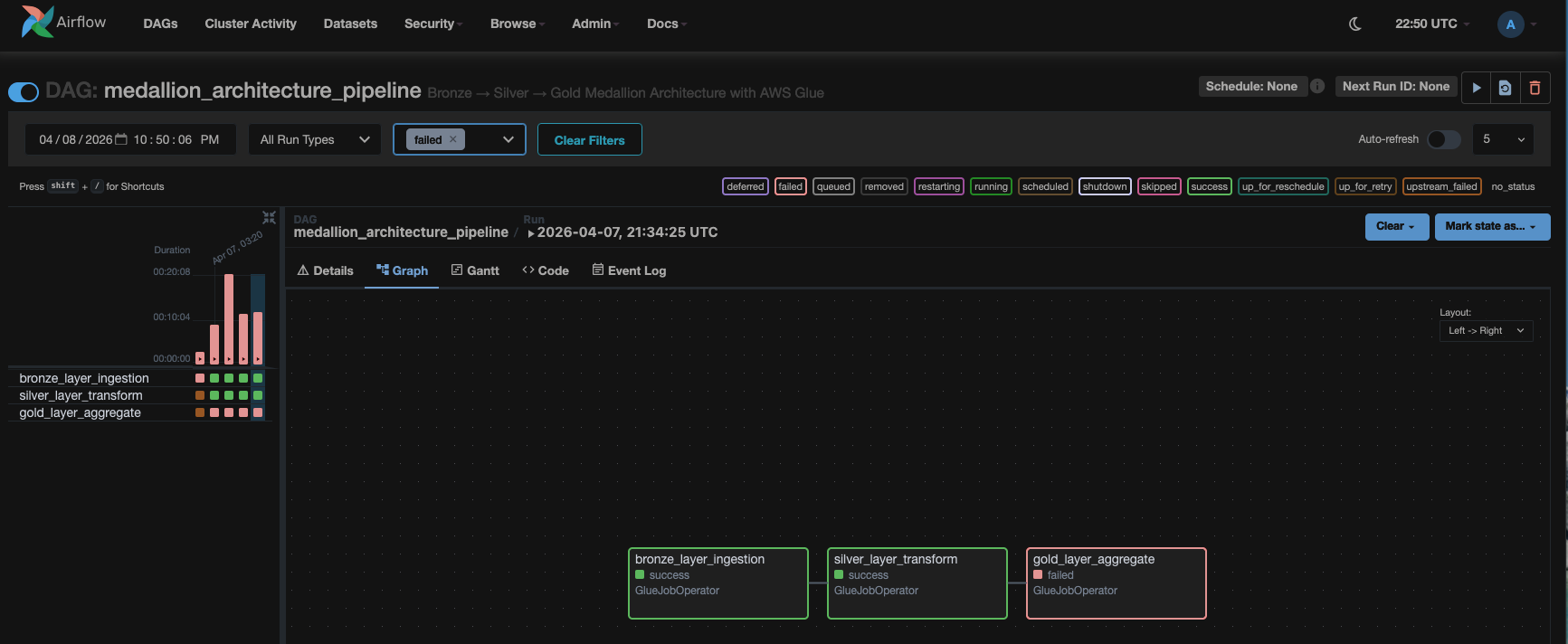Open Datasets in the navbar

pyautogui.click(x=350, y=24)
